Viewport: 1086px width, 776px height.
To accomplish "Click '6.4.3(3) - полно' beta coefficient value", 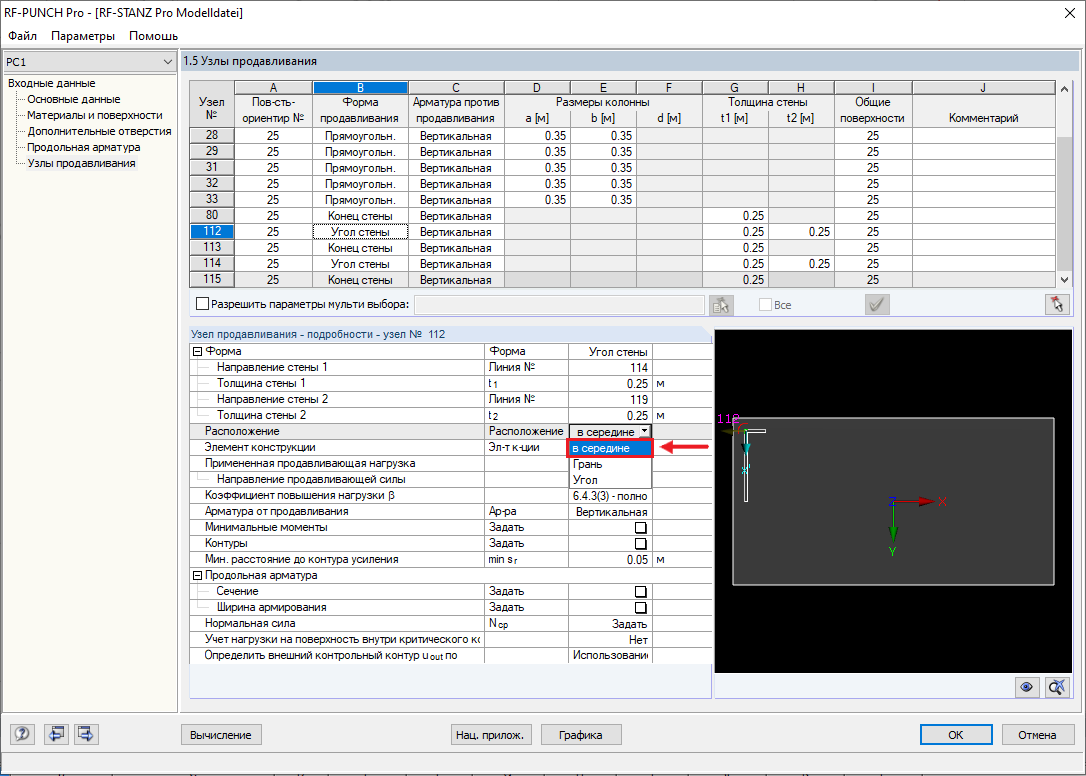I will (610, 496).
